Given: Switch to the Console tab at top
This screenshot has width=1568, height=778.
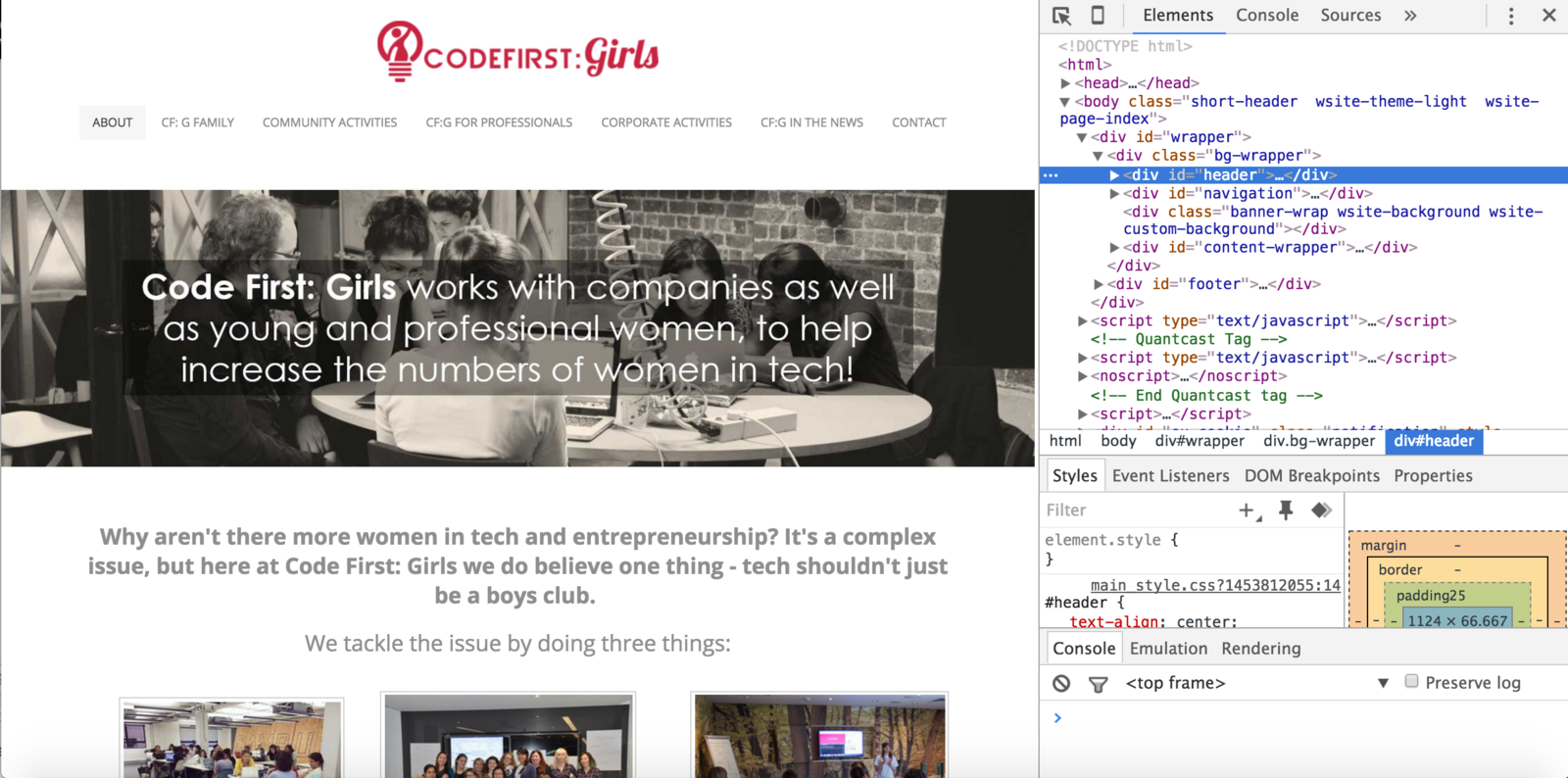Looking at the screenshot, I should (x=1267, y=16).
